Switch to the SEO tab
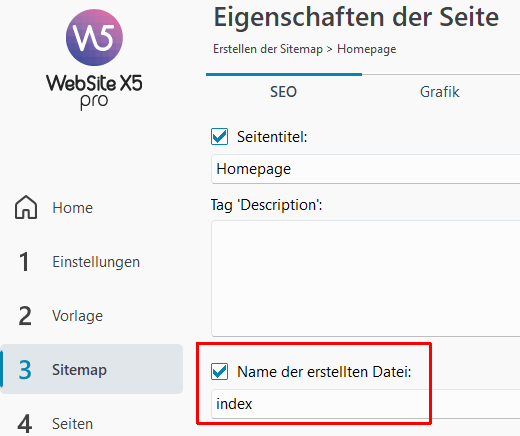520x436 pixels. (x=284, y=92)
